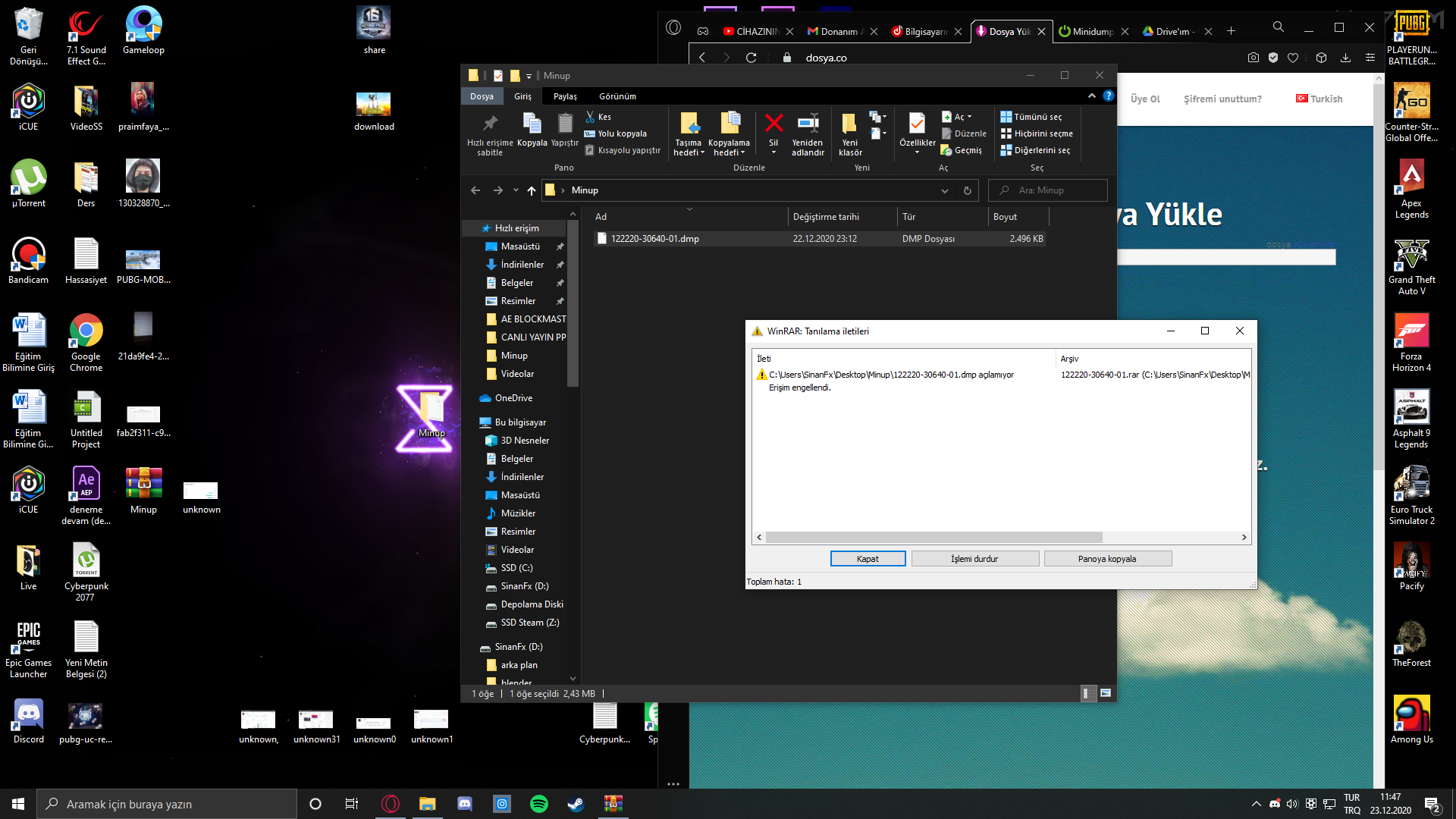Click Yolu kopyala in the ribbon
The image size is (1456, 819).
pos(615,133)
